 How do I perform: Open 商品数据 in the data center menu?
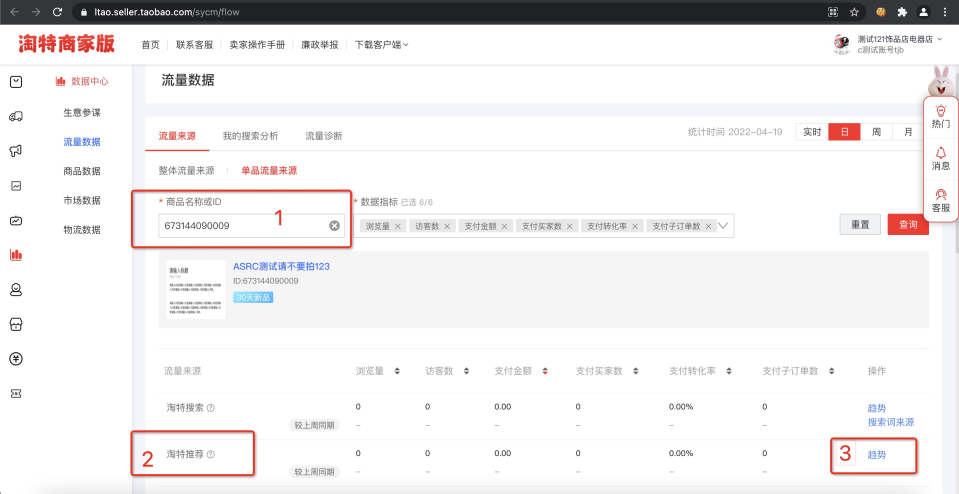click(x=81, y=171)
